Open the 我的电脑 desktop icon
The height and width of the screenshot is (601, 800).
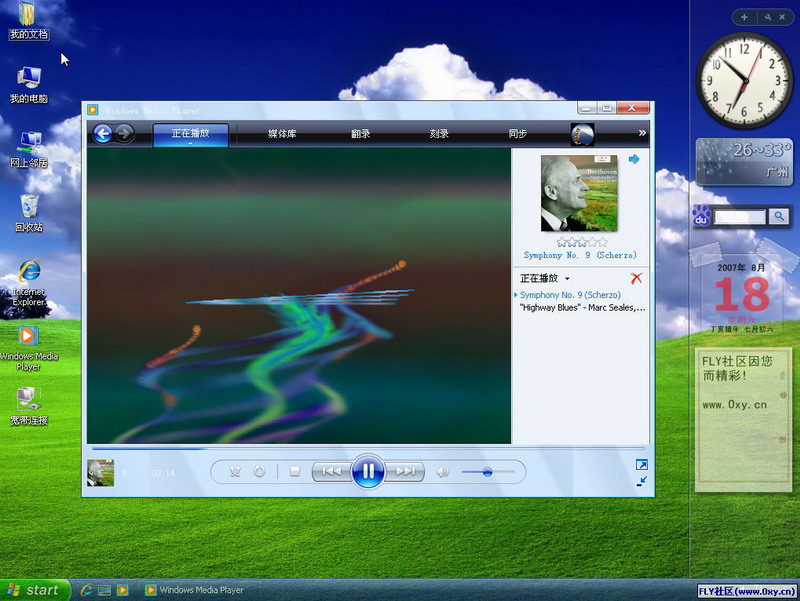click(29, 86)
